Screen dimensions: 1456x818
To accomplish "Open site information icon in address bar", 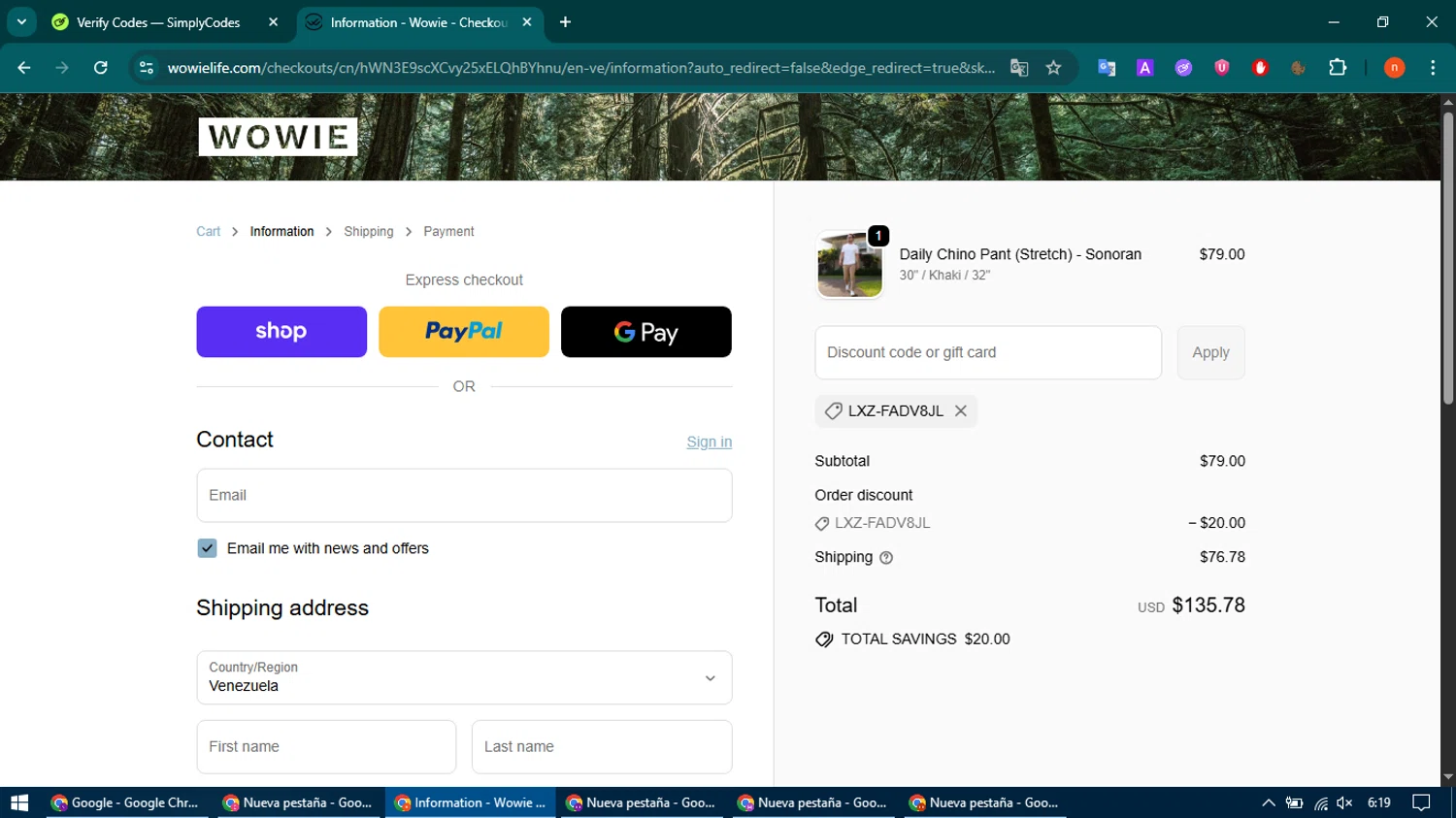I will point(147,68).
